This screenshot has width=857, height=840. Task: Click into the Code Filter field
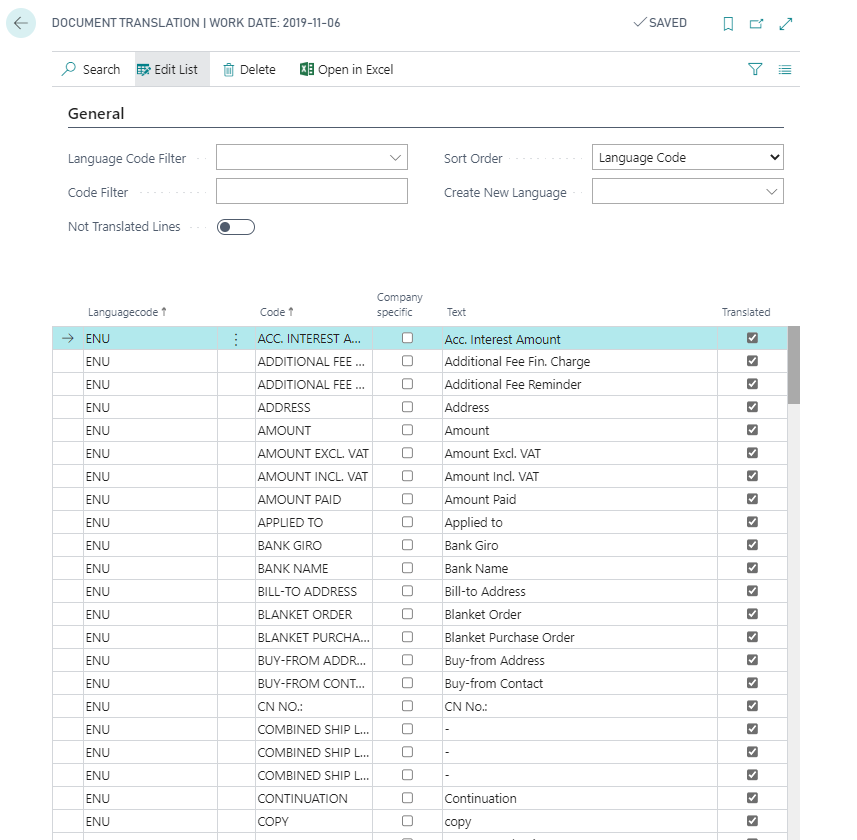coord(312,191)
